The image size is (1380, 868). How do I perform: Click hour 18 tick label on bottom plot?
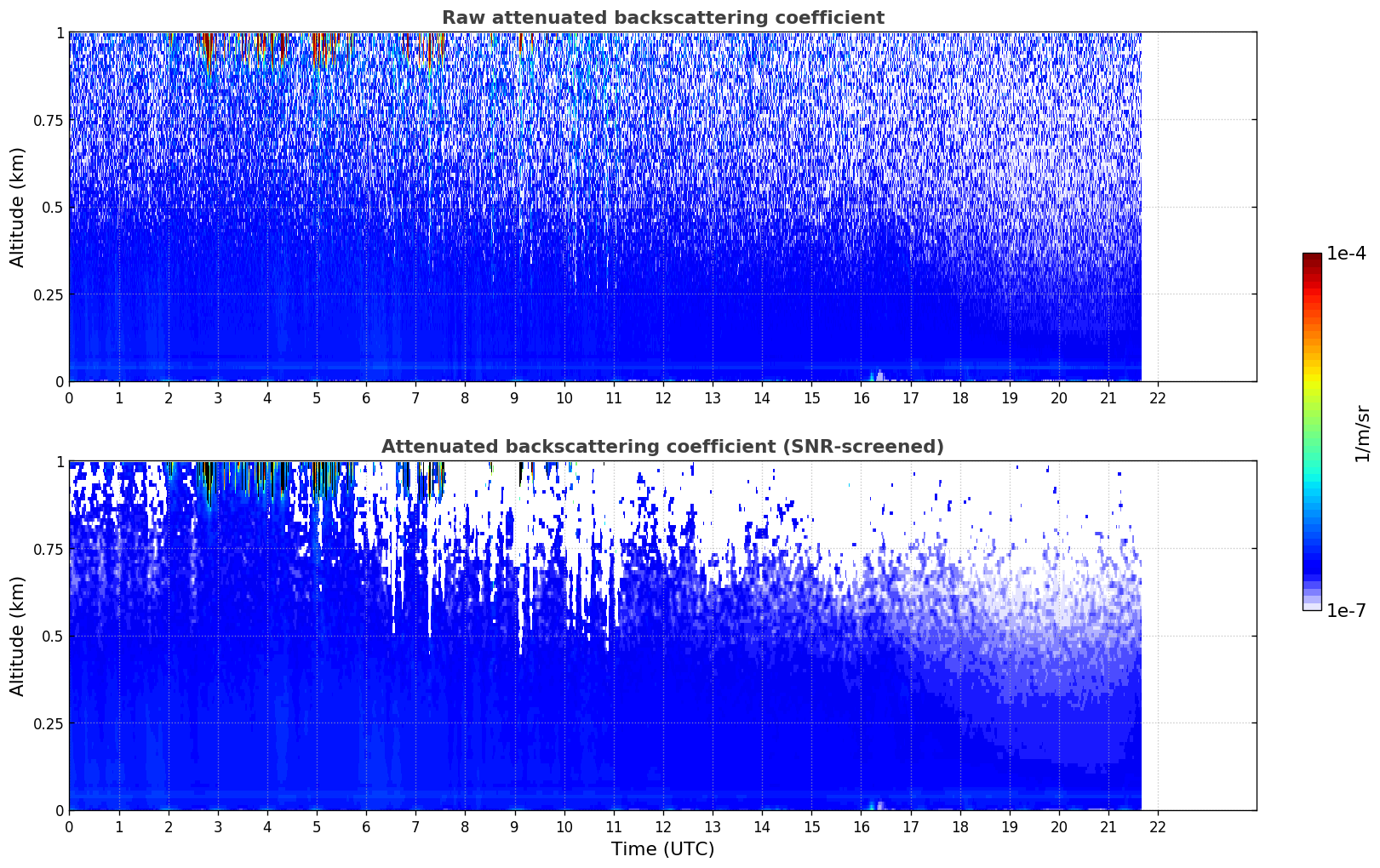click(960, 827)
